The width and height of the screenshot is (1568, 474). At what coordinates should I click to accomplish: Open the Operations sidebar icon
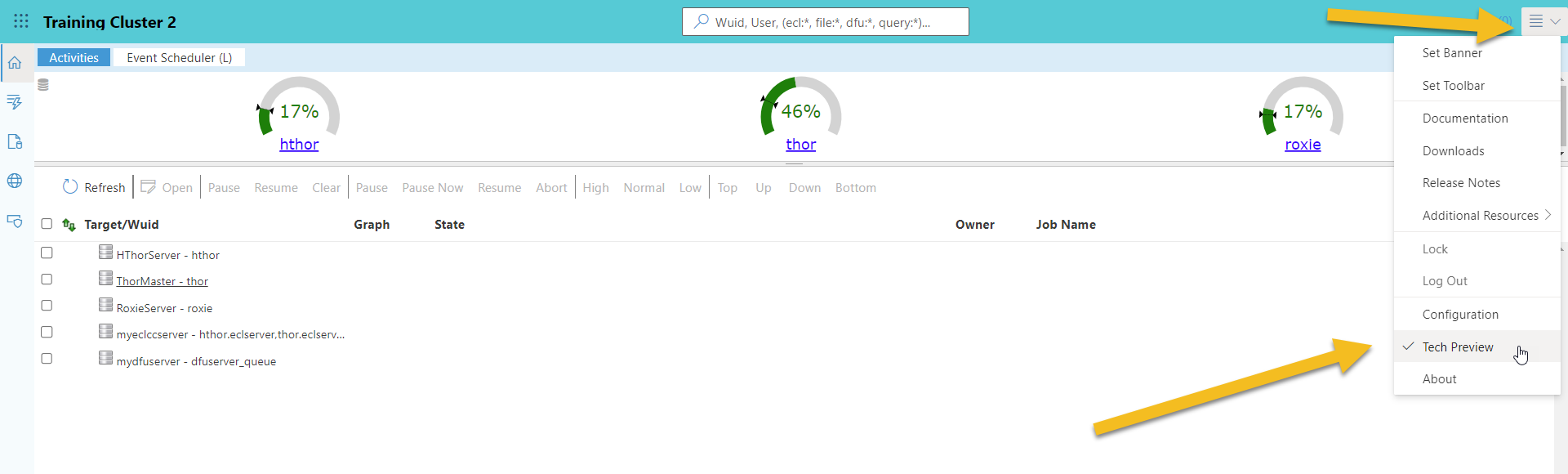tap(15, 221)
